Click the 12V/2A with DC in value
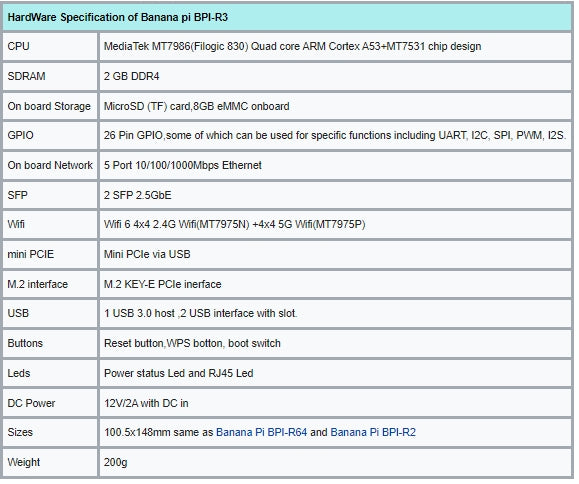Screen dimensions: 579x484 click(146, 403)
